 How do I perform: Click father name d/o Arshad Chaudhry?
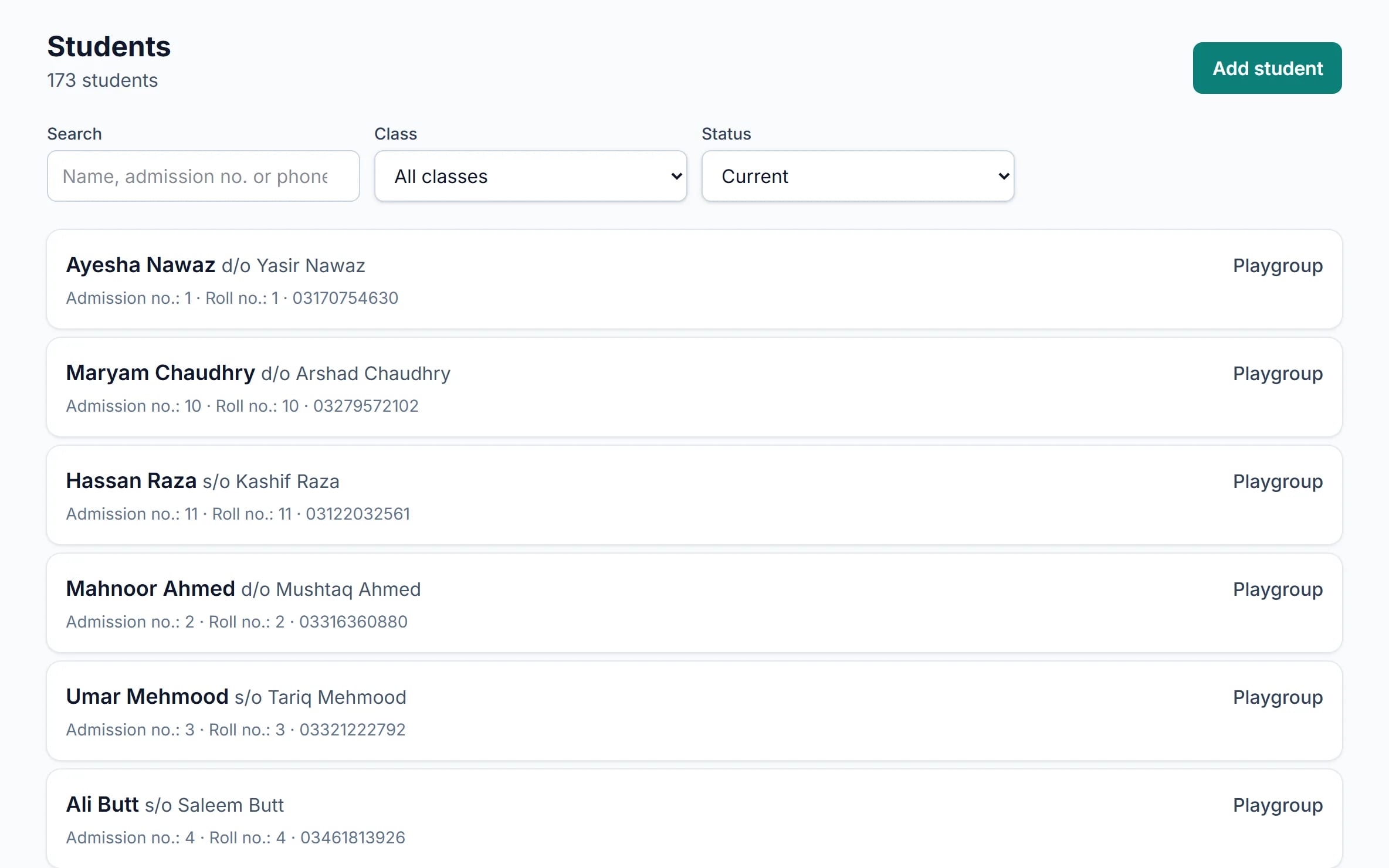(355, 374)
